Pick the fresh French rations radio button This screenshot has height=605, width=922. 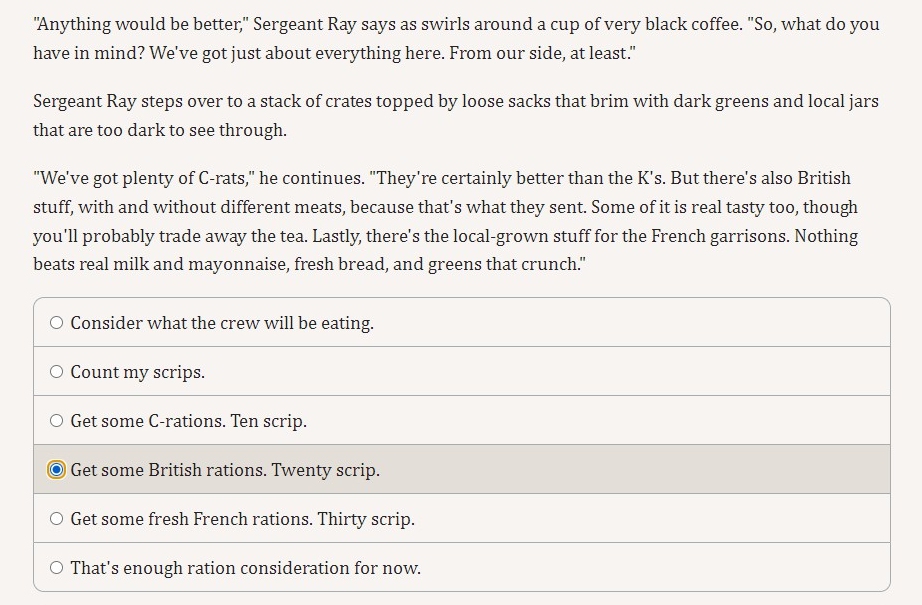pos(56,519)
